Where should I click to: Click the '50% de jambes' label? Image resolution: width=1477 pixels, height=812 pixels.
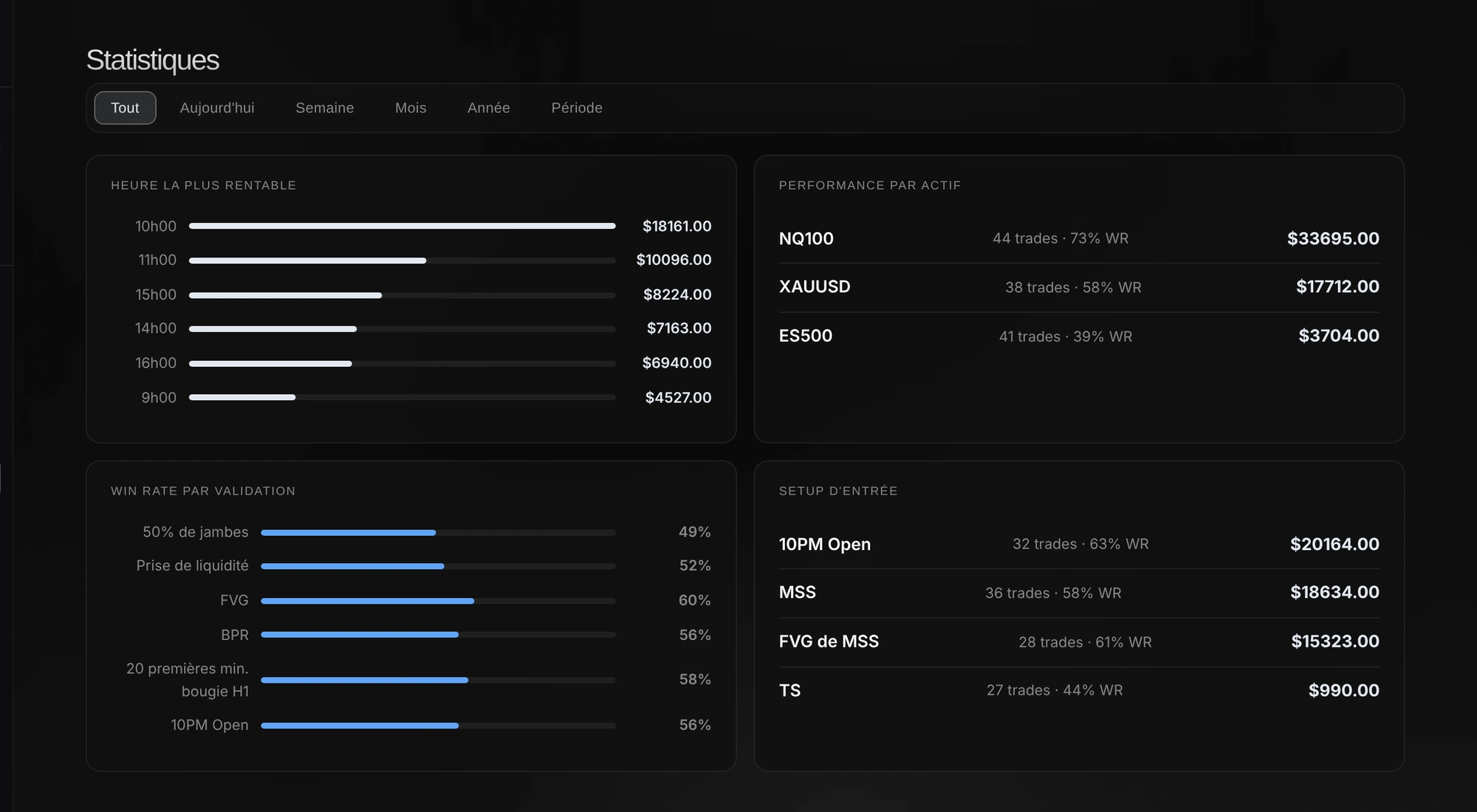196,532
